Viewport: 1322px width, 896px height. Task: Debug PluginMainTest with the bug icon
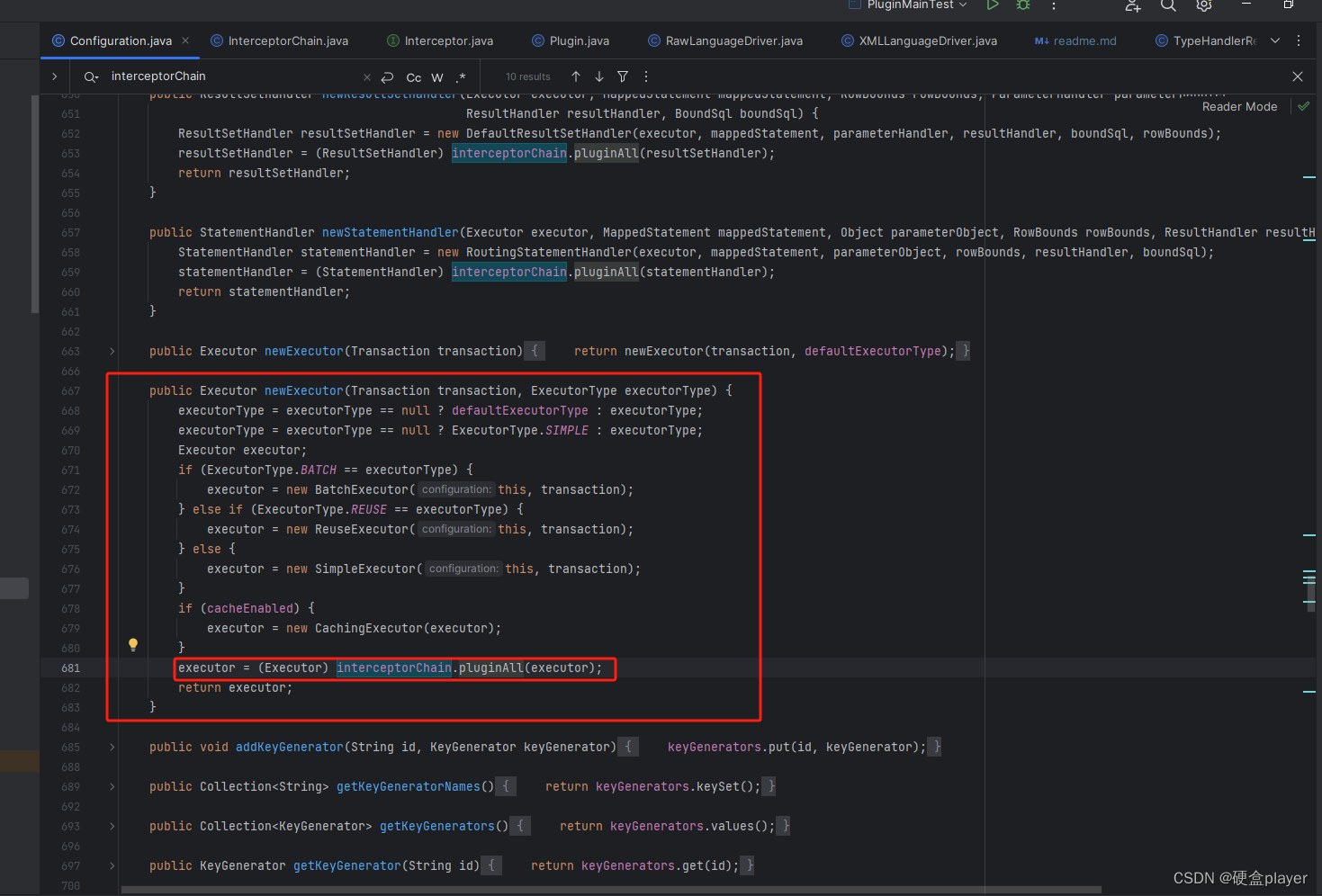click(x=1023, y=4)
